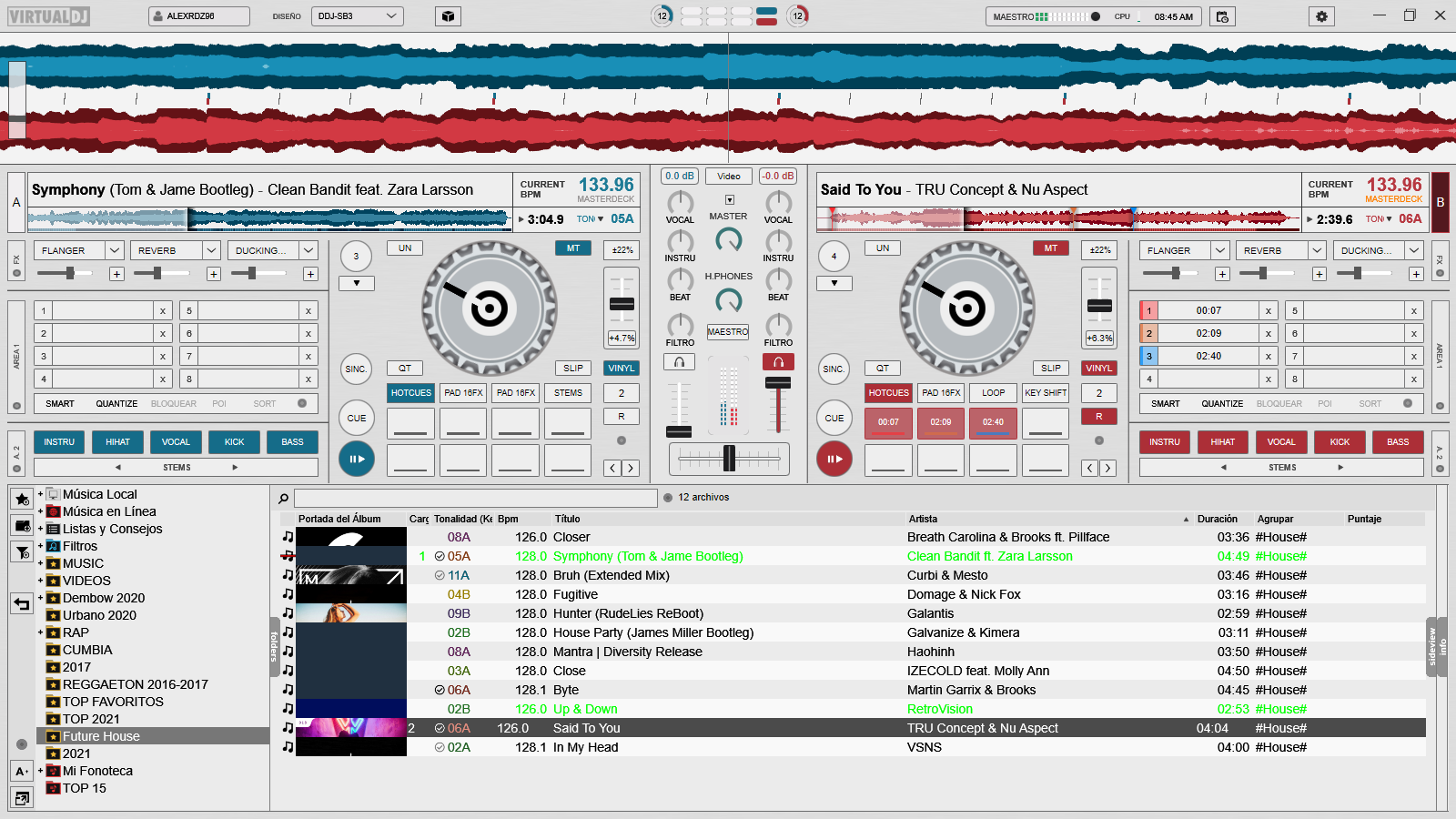Select the LOOP pad tab on deck B

point(994,393)
